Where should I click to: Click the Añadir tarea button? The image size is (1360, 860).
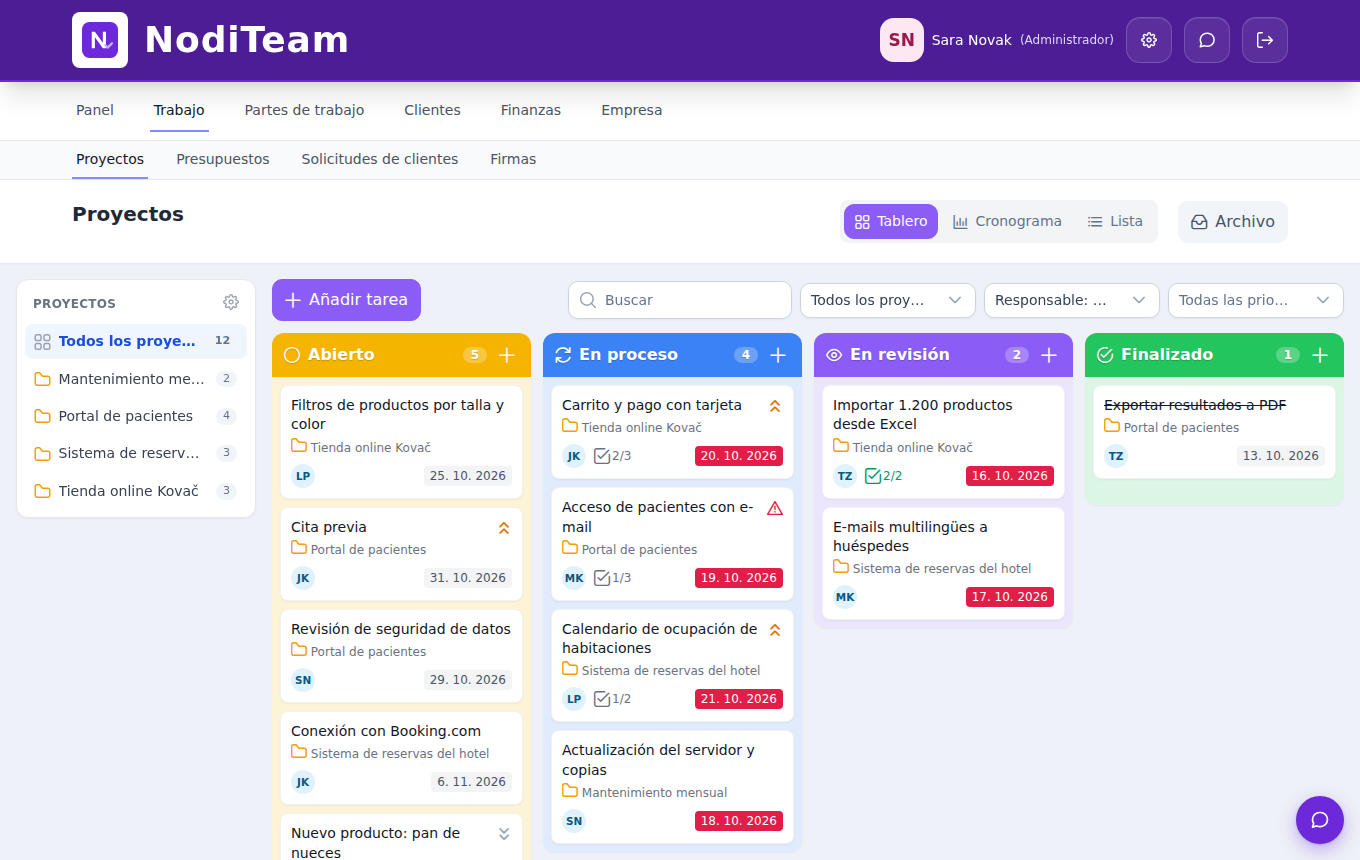point(347,300)
